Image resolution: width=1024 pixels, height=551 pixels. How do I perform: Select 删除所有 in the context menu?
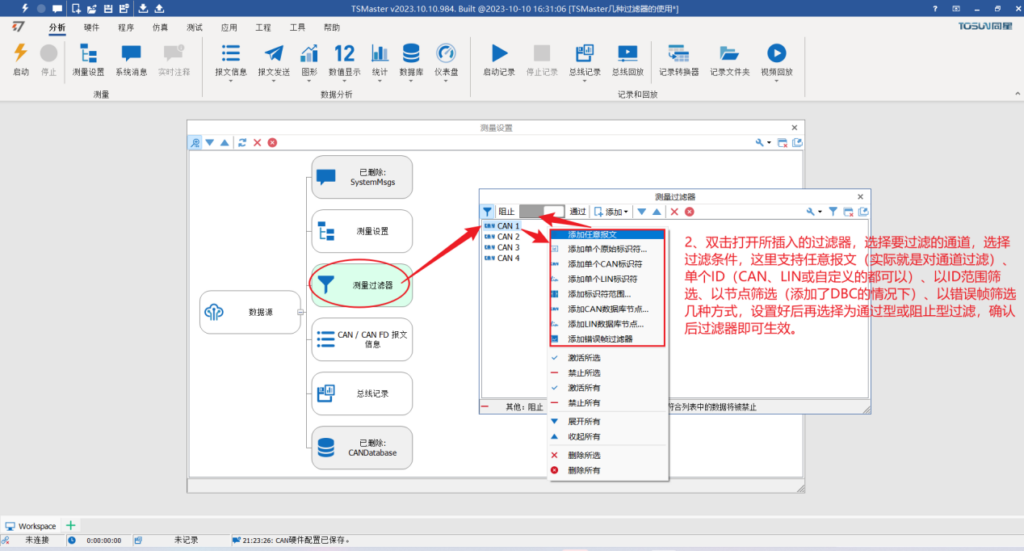coord(585,470)
